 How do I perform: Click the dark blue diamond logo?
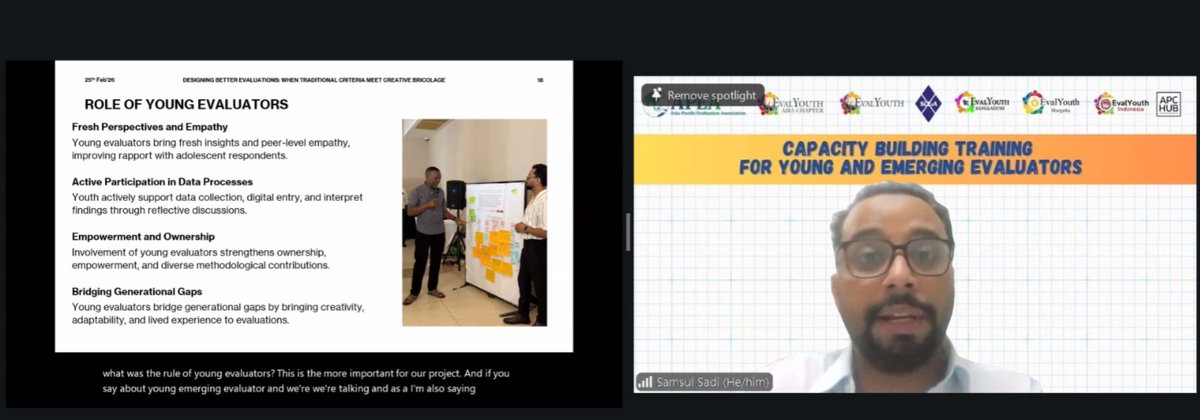[929, 103]
